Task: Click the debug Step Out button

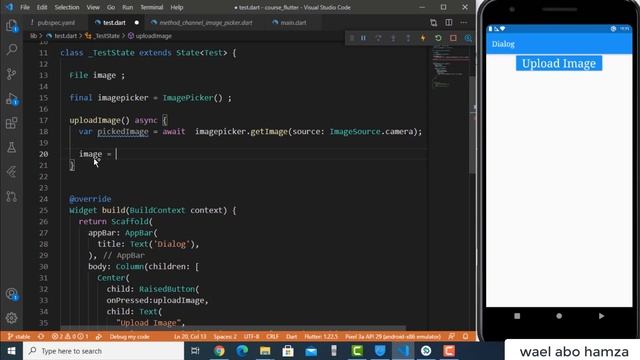Action: click(x=408, y=38)
